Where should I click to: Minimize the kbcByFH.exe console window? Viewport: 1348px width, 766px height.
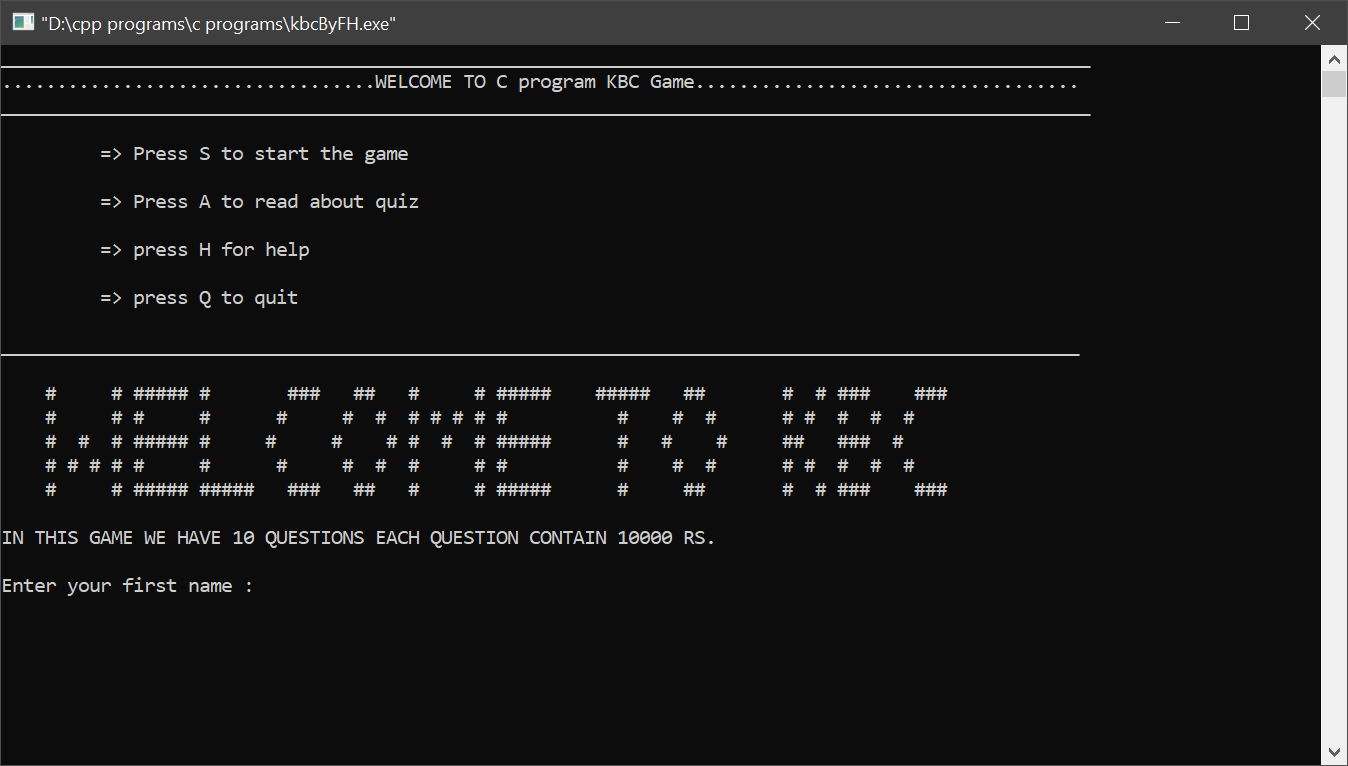[1170, 22]
